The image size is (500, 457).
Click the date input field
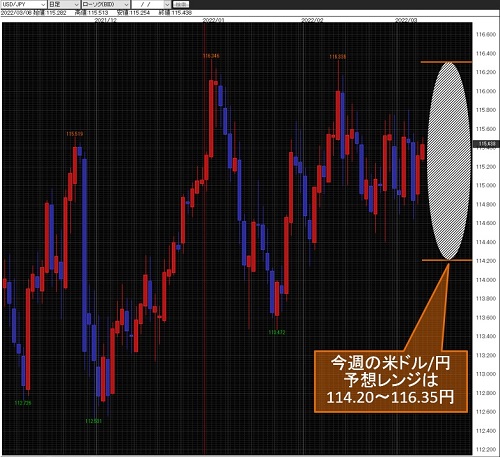148,4
